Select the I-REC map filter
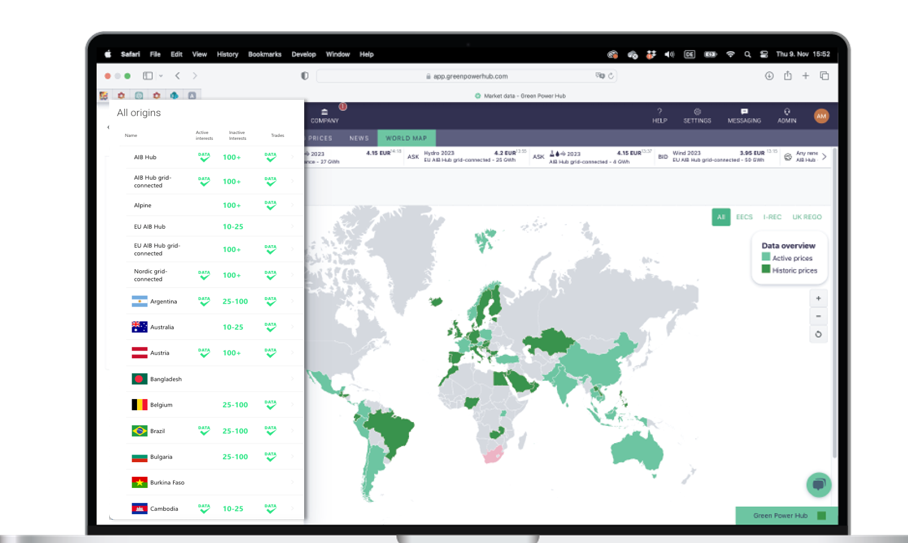This screenshot has width=908, height=543. (x=772, y=217)
